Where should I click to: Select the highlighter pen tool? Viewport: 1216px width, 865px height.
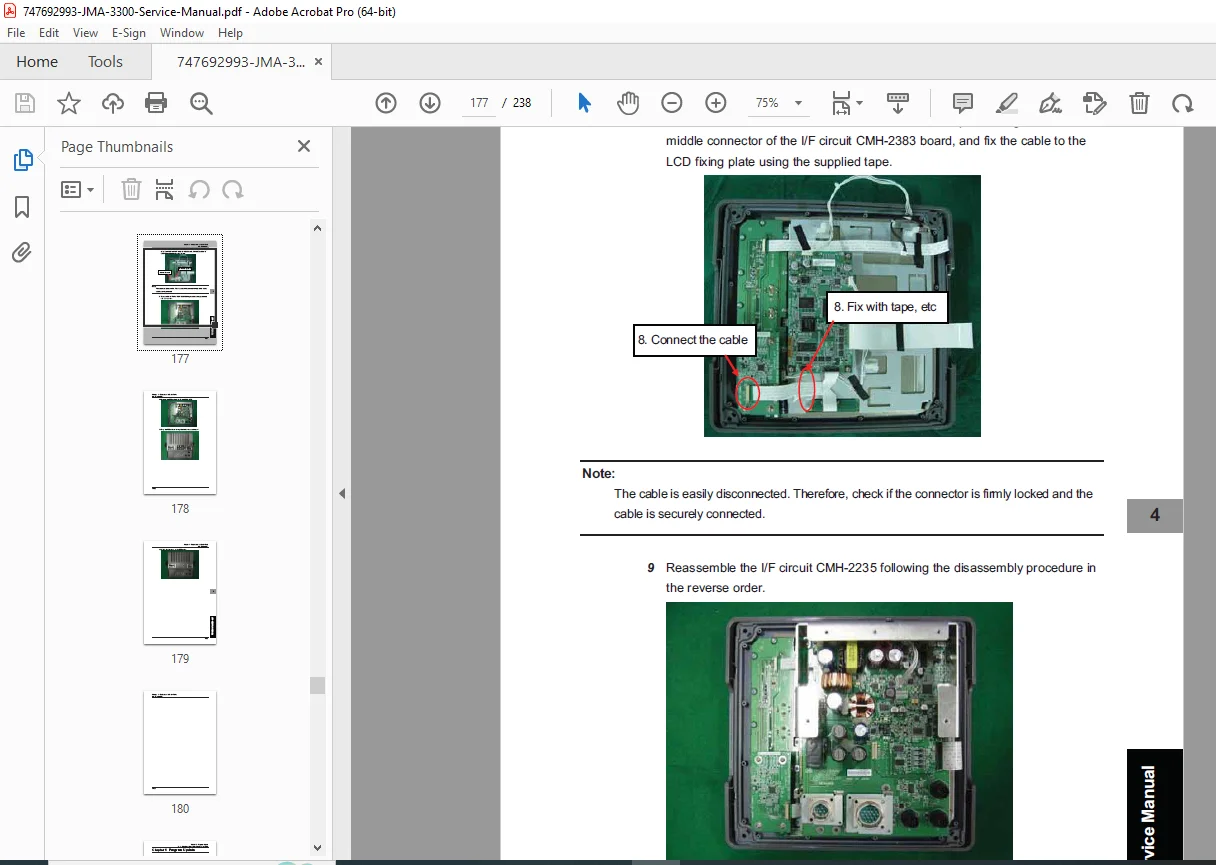click(x=1007, y=103)
